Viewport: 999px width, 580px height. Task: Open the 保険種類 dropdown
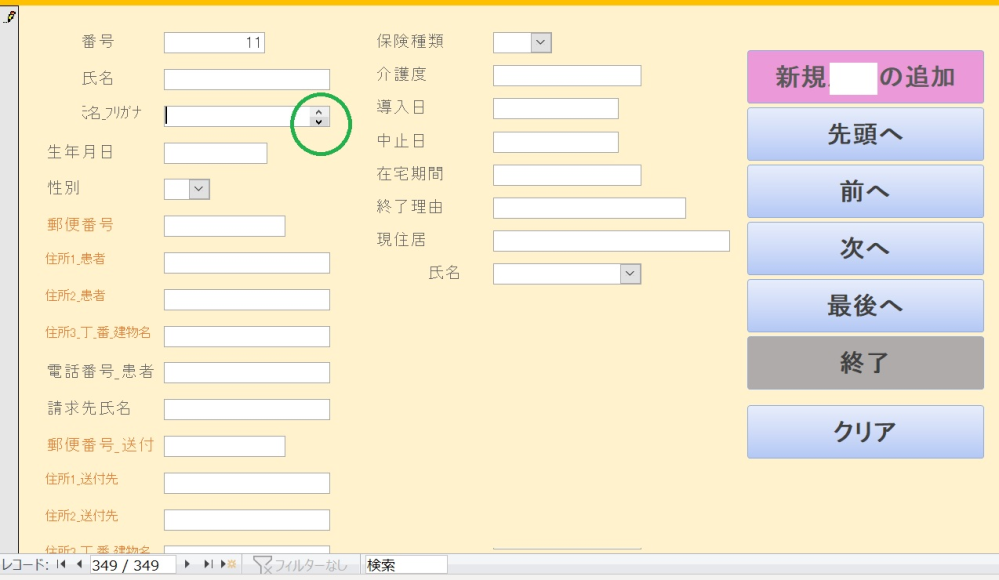click(x=541, y=43)
